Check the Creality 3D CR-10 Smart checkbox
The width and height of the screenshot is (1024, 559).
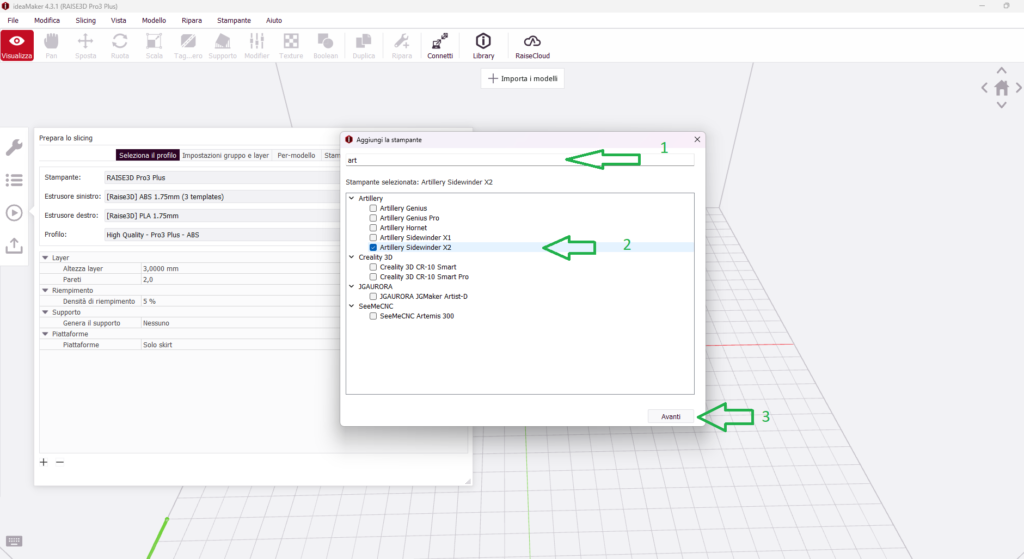click(373, 267)
